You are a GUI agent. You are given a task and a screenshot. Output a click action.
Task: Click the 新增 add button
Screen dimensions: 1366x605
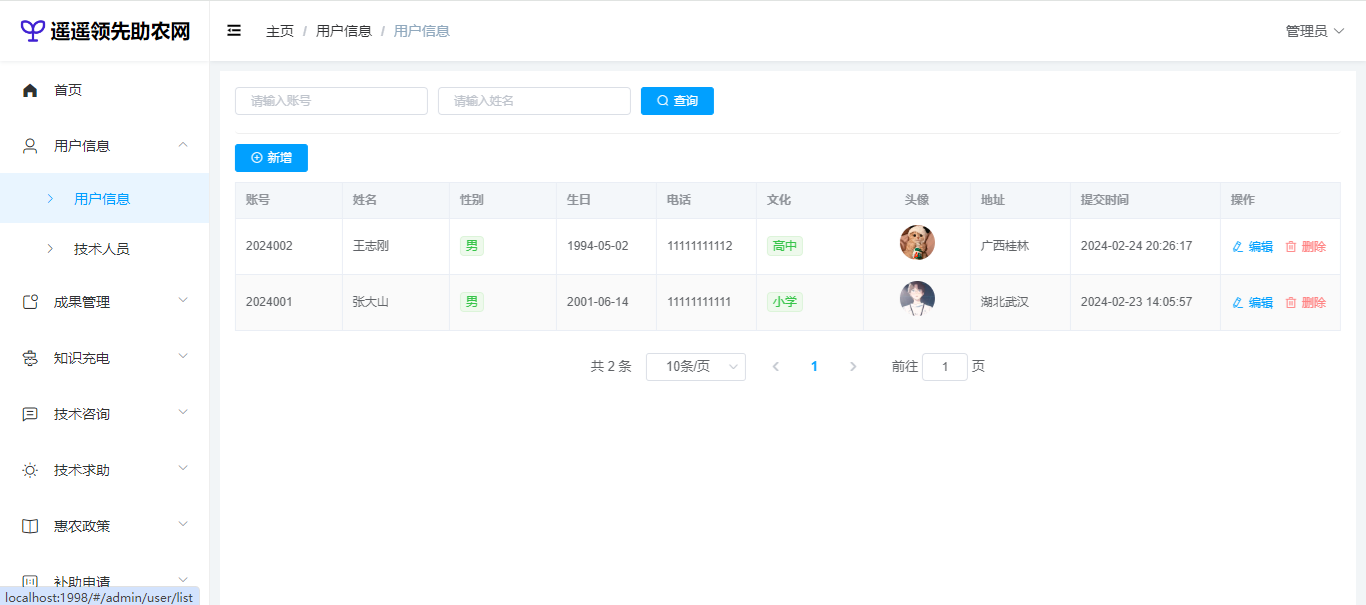[271, 158]
